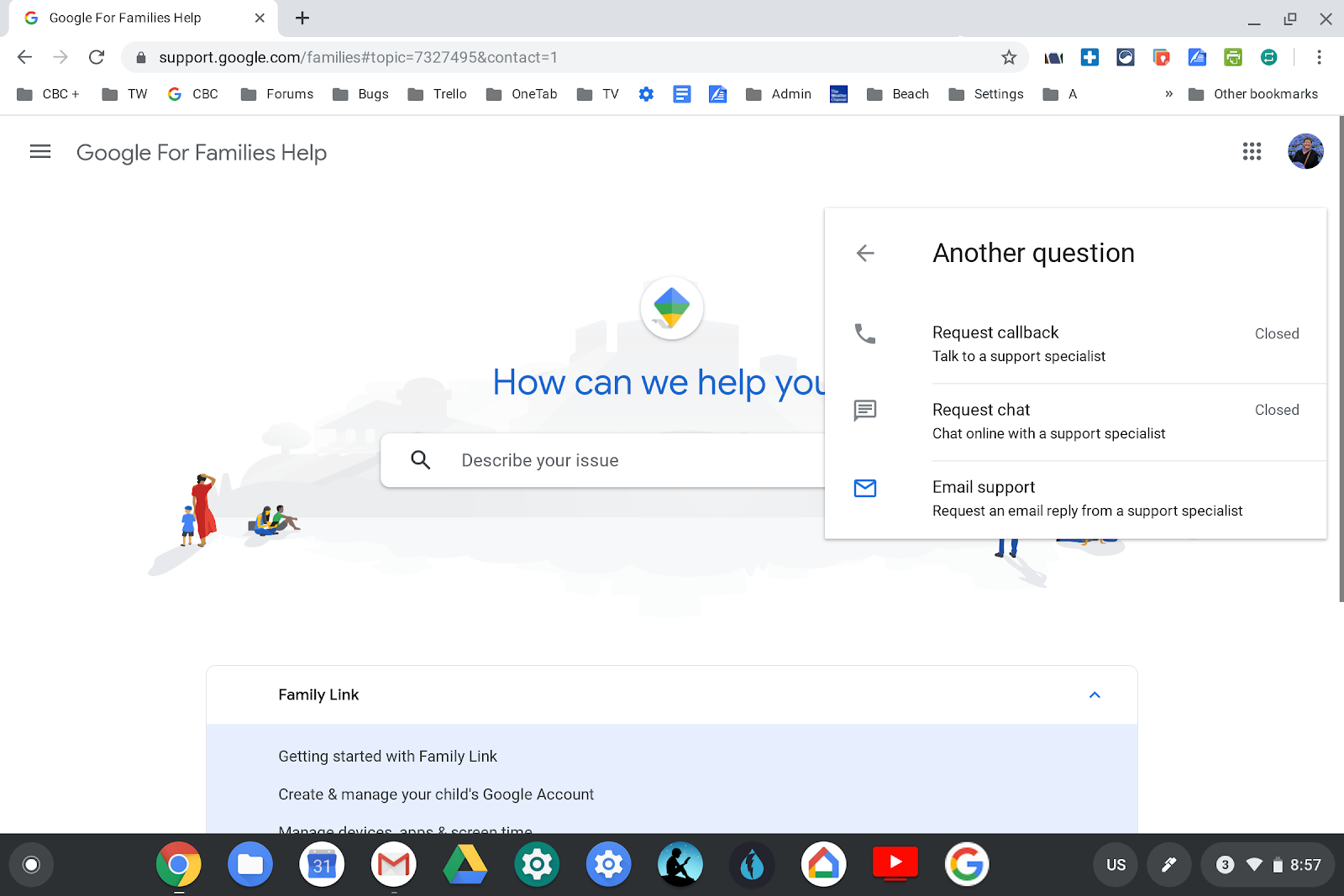The height and width of the screenshot is (896, 1344).
Task: Open the Other bookmarks folder
Action: pyautogui.click(x=1253, y=94)
